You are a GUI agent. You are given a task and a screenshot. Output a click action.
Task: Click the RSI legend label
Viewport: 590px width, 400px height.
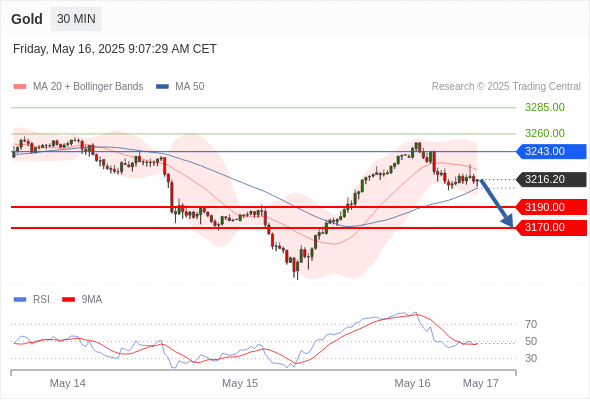pos(41,300)
